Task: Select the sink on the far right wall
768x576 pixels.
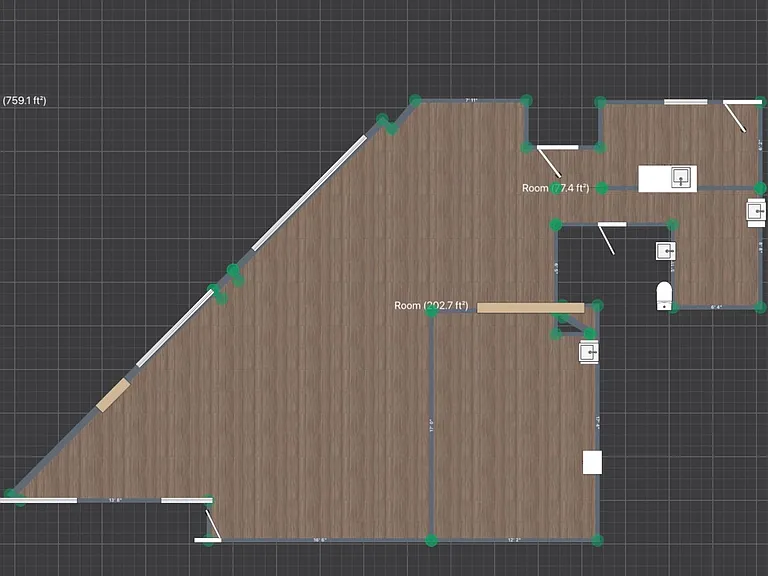Action: pos(756,212)
